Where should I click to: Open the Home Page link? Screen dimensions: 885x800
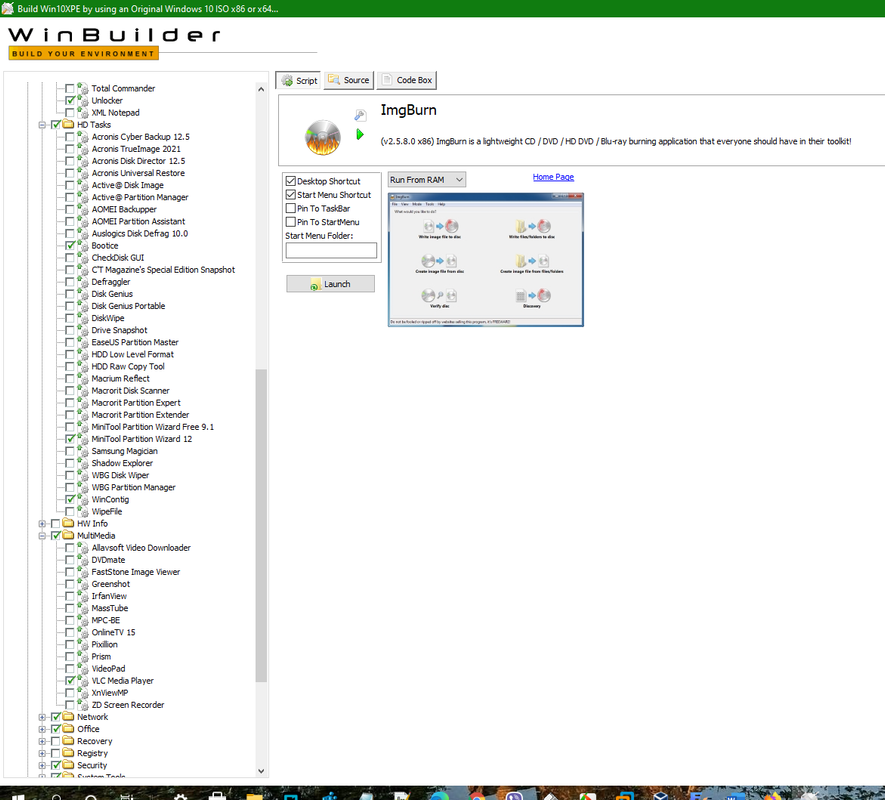pyautogui.click(x=553, y=177)
